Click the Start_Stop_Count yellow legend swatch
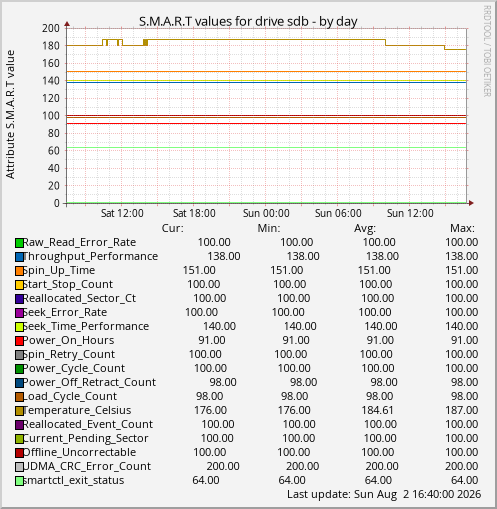This screenshot has height=509, width=497. coord(19,285)
